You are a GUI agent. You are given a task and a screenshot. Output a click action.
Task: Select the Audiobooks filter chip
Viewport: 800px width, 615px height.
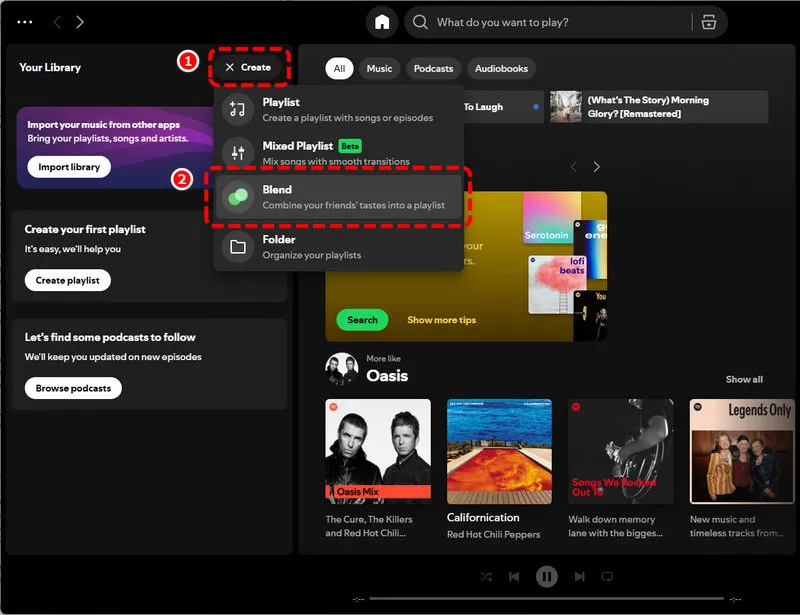pos(501,68)
